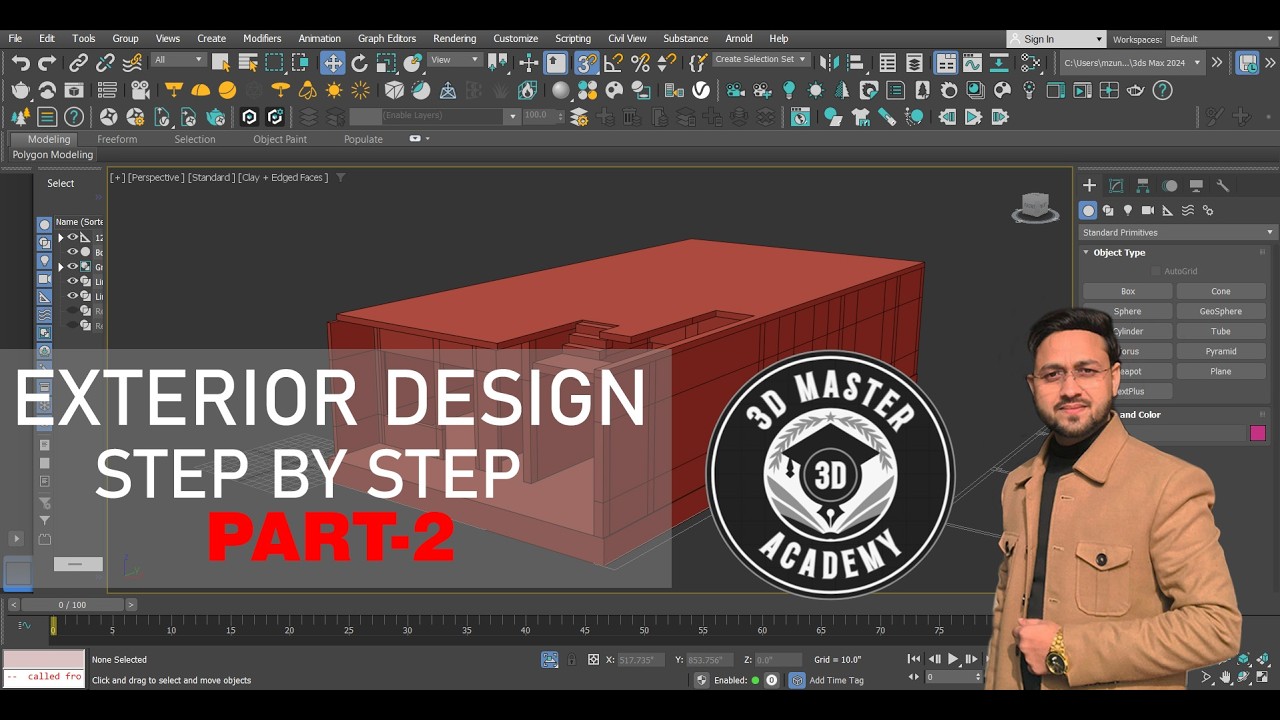Screen dimensions: 1280x720
Task: Open the Arnold menu
Action: click(x=739, y=38)
